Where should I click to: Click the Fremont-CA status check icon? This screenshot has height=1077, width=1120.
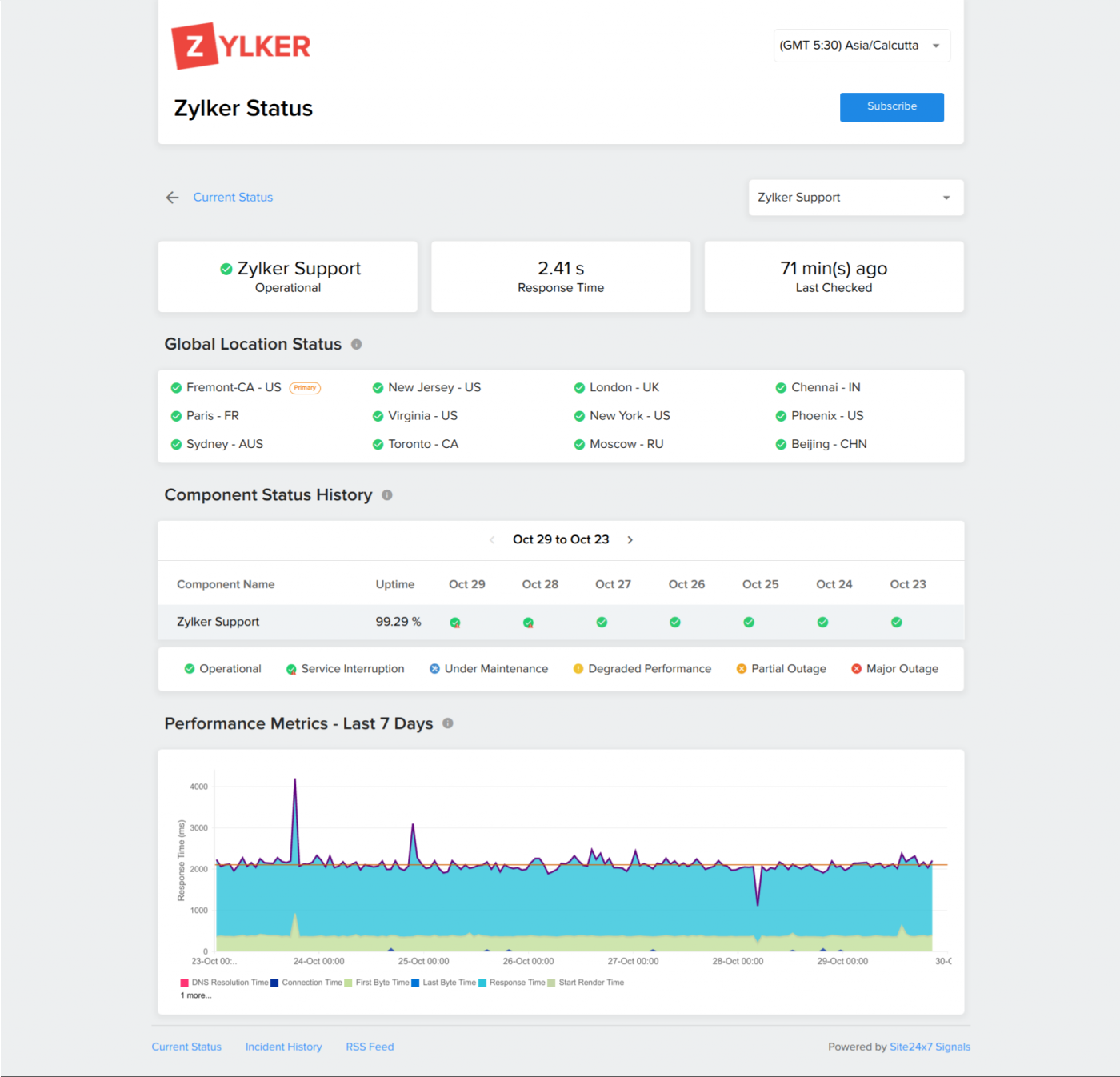pos(176,388)
